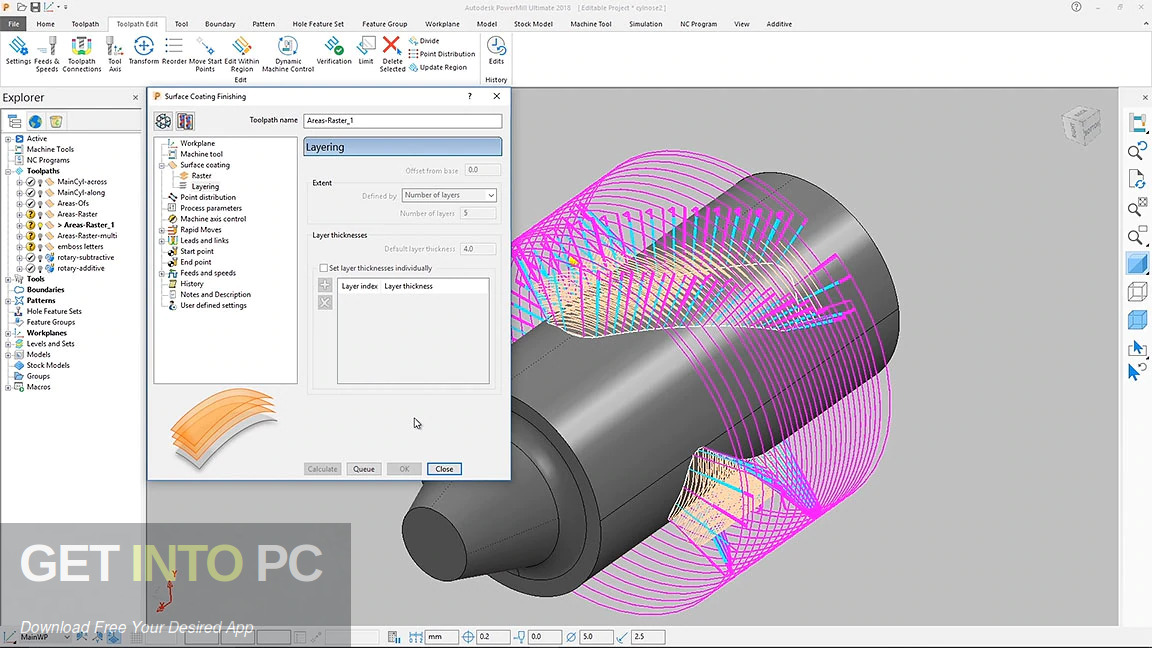Click the dialog help question mark
1152x648 pixels.
[469, 96]
